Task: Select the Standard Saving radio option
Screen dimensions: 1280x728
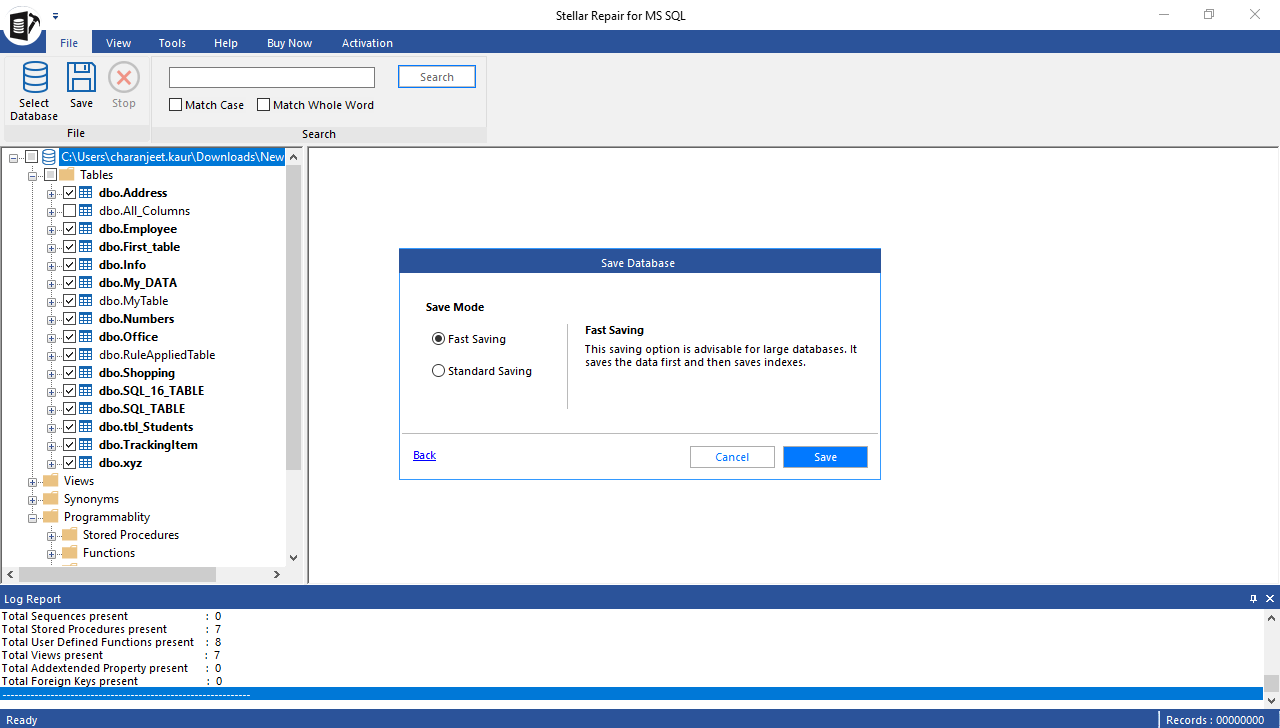Action: point(438,371)
